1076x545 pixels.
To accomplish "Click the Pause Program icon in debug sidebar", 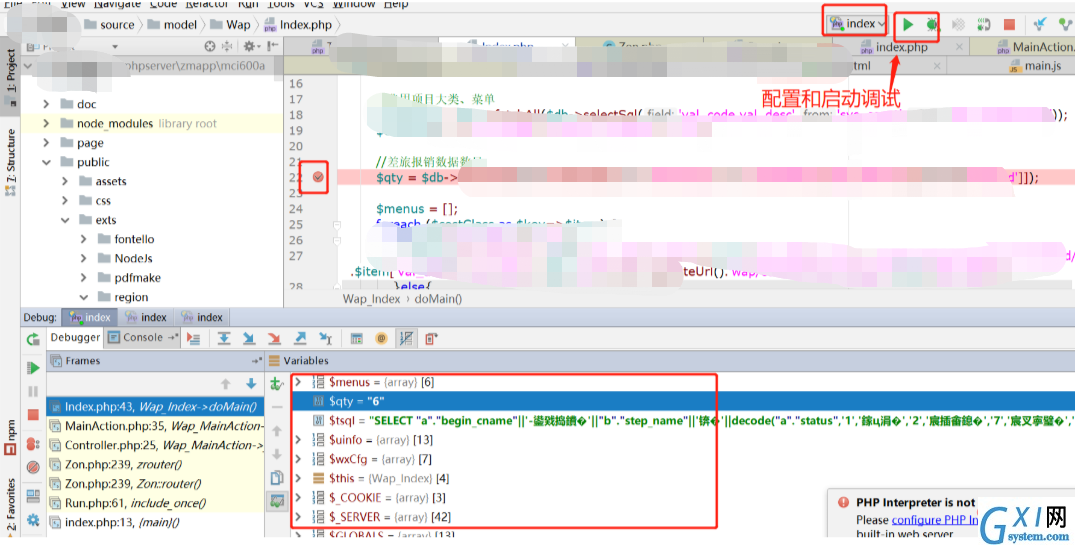I will (33, 391).
